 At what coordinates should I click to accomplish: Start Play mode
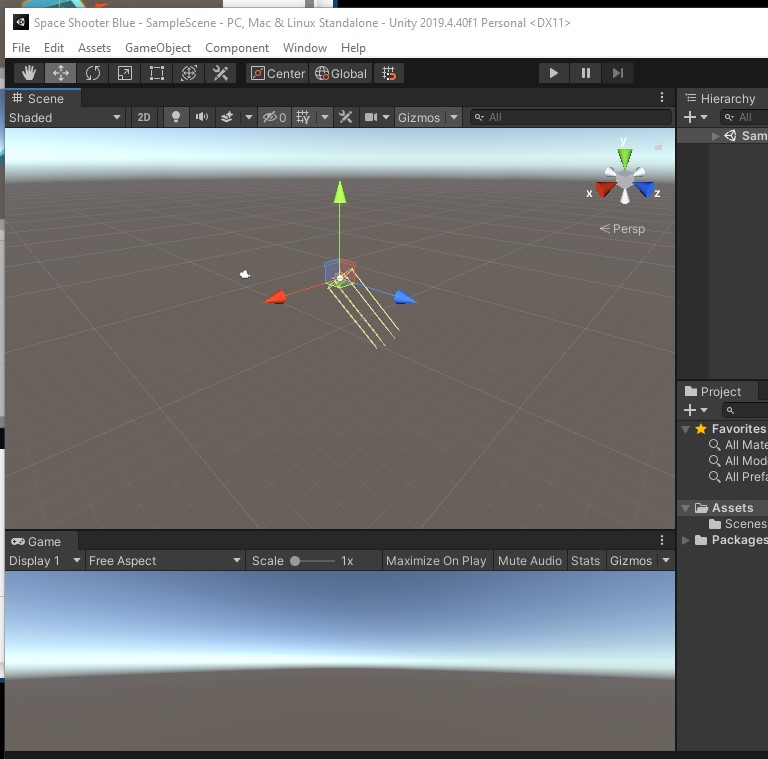point(553,73)
